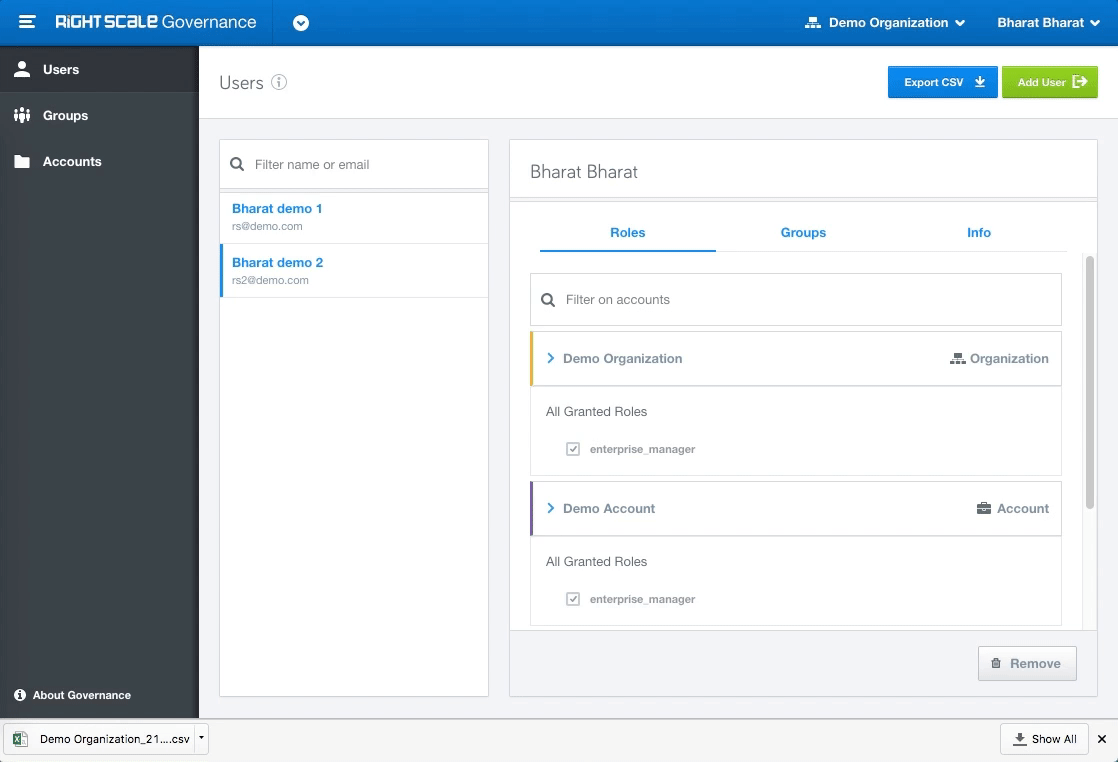Image resolution: width=1118 pixels, height=762 pixels.
Task: Click the Add User button
Action: click(x=1050, y=82)
